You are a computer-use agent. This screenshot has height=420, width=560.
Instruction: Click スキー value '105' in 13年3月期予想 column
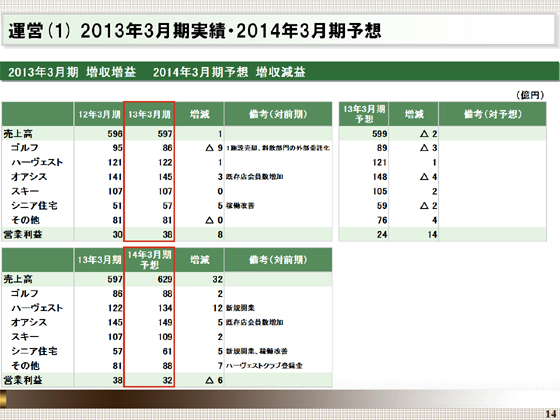[x=380, y=191]
